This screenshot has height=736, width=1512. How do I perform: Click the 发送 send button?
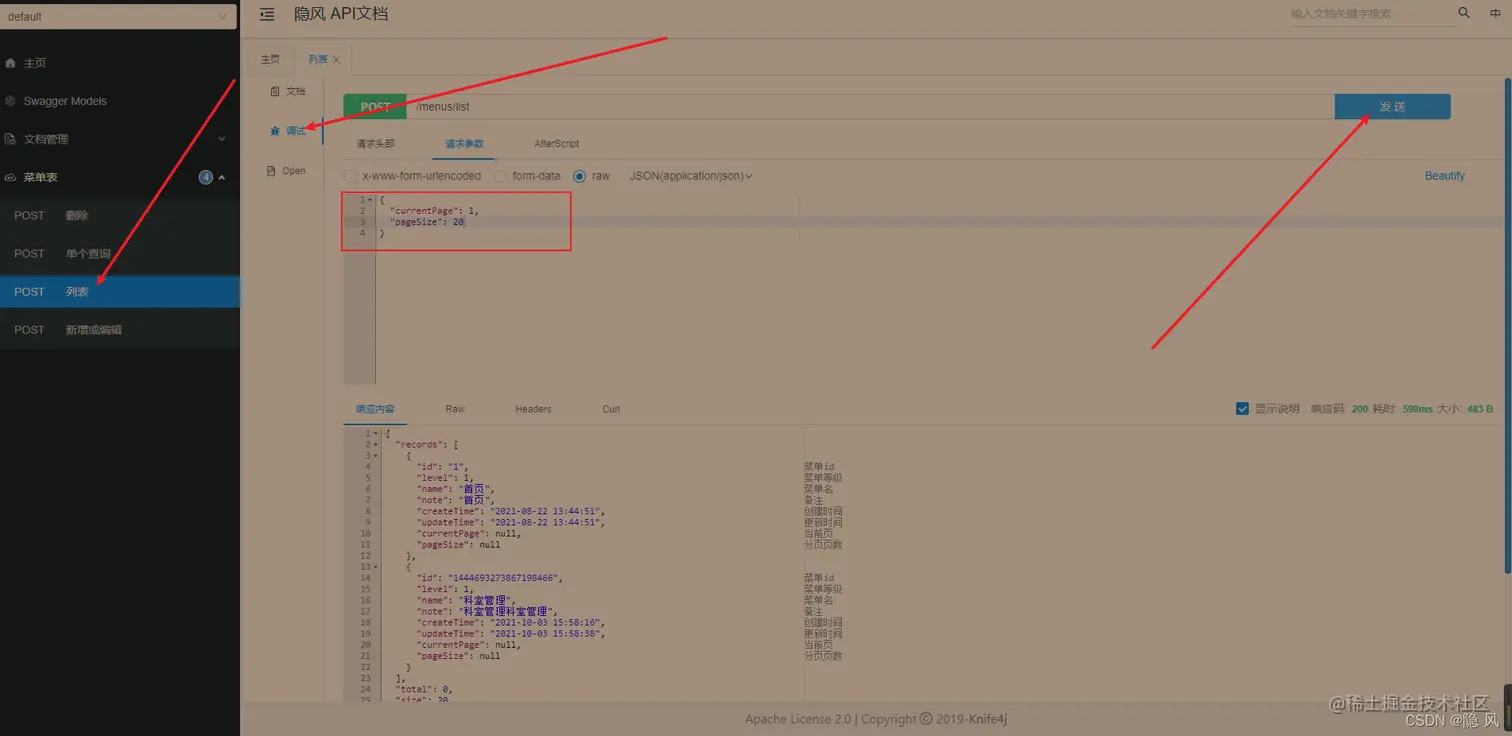[x=1392, y=107]
